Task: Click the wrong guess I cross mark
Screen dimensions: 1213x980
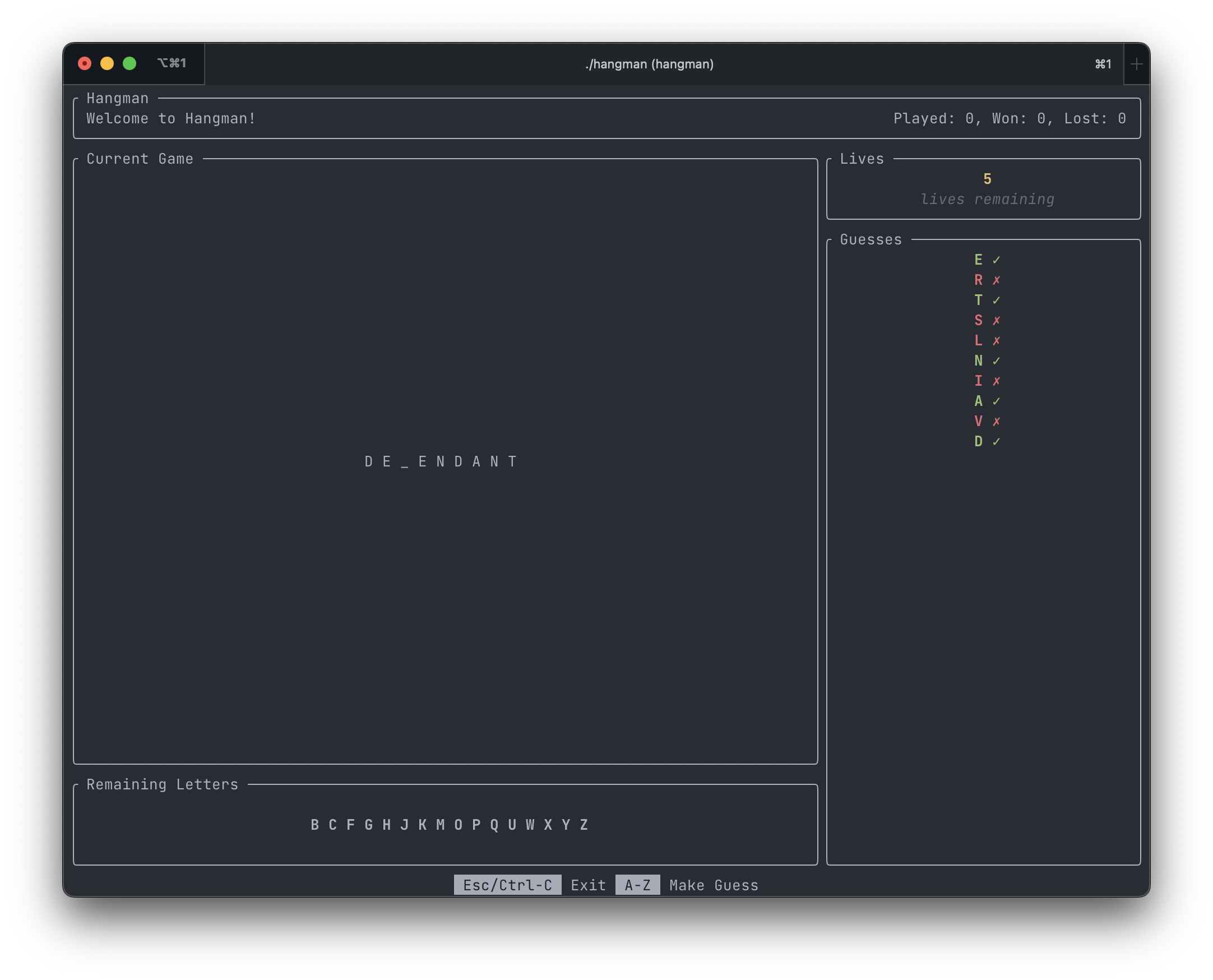Action: [x=997, y=381]
